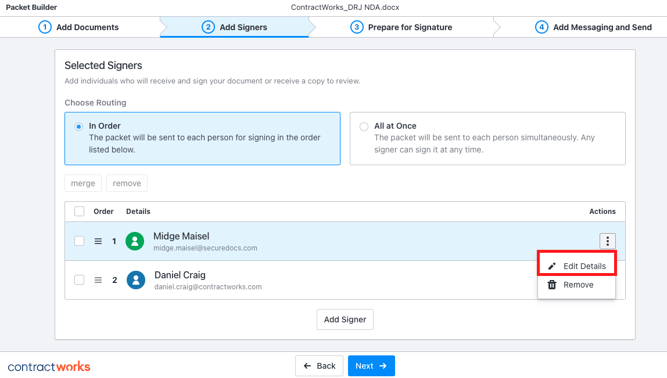Viewport: 667px width, 378px height.
Task: Click Daniel Craig's blue avatar icon
Action: coord(136,280)
